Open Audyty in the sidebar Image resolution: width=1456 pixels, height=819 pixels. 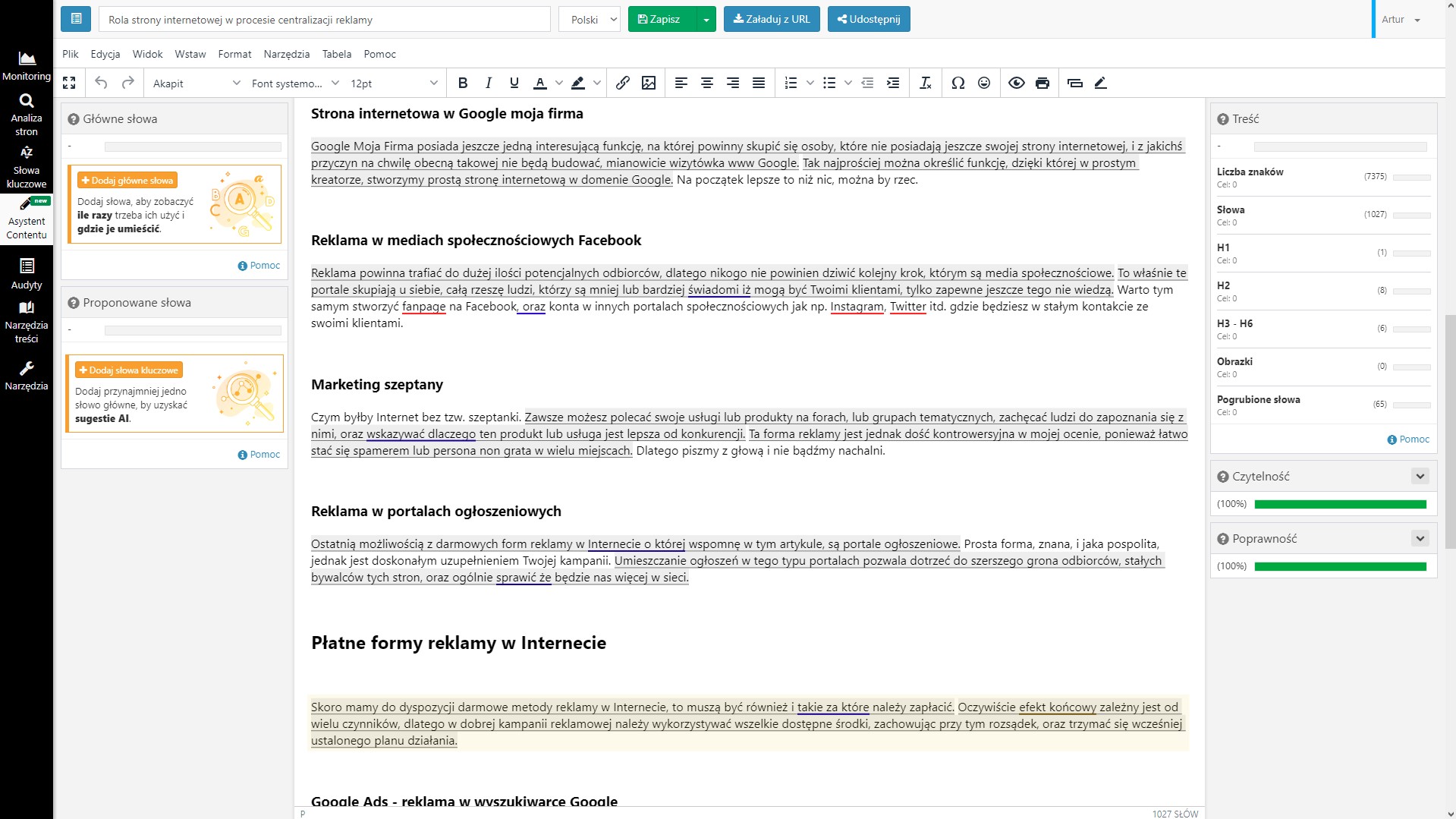point(27,274)
